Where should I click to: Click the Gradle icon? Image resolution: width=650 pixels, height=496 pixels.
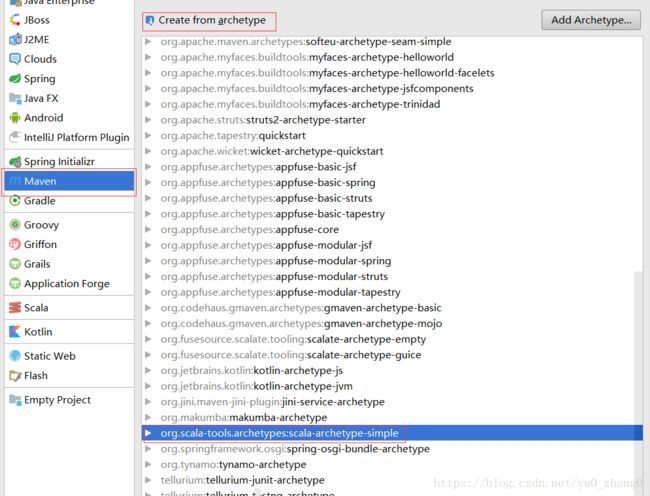[15, 201]
